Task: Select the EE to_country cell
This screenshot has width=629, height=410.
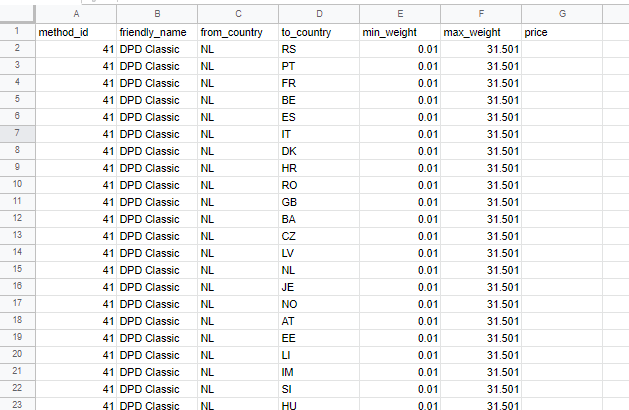Action: click(x=319, y=338)
